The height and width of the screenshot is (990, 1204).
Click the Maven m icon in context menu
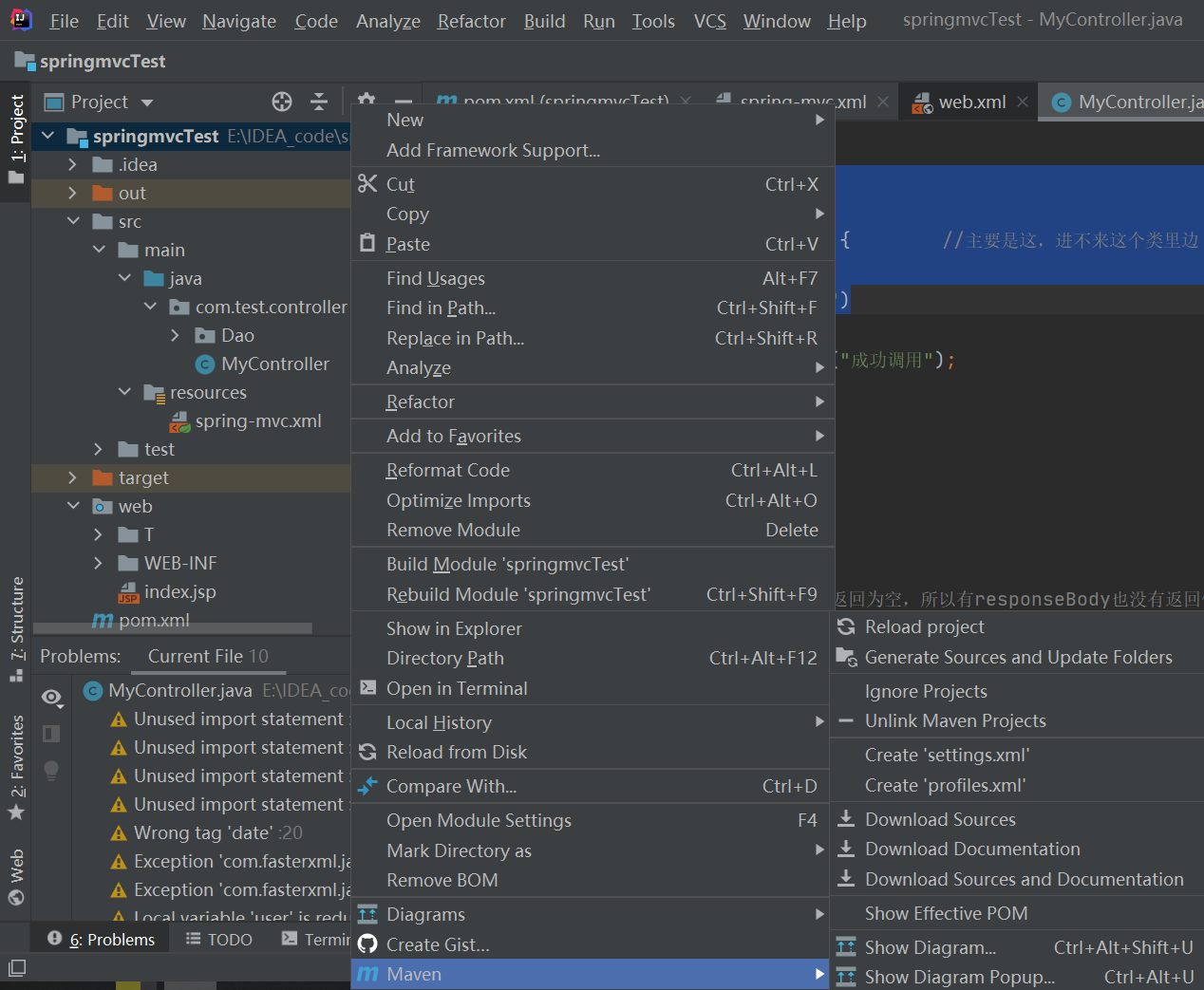(x=367, y=974)
